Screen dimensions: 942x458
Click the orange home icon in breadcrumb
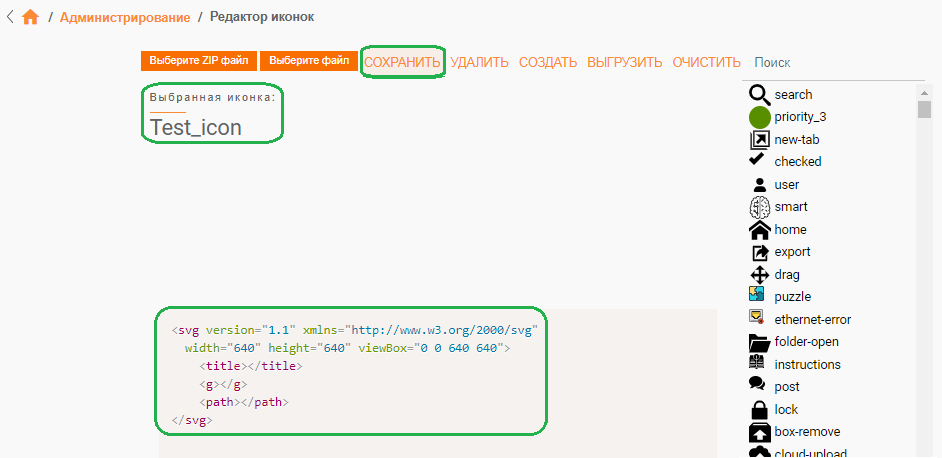(x=30, y=17)
